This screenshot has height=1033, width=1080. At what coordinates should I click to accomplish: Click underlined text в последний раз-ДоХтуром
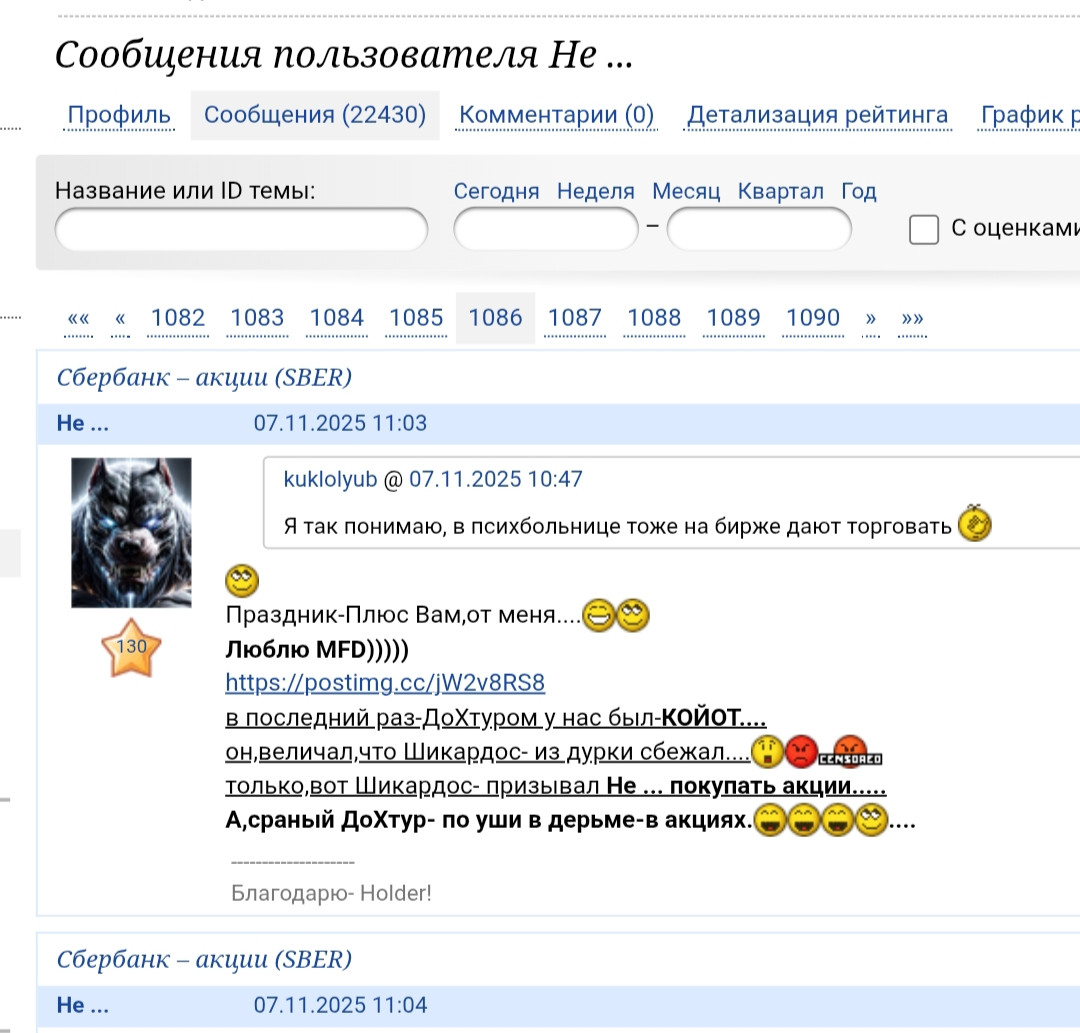click(383, 718)
